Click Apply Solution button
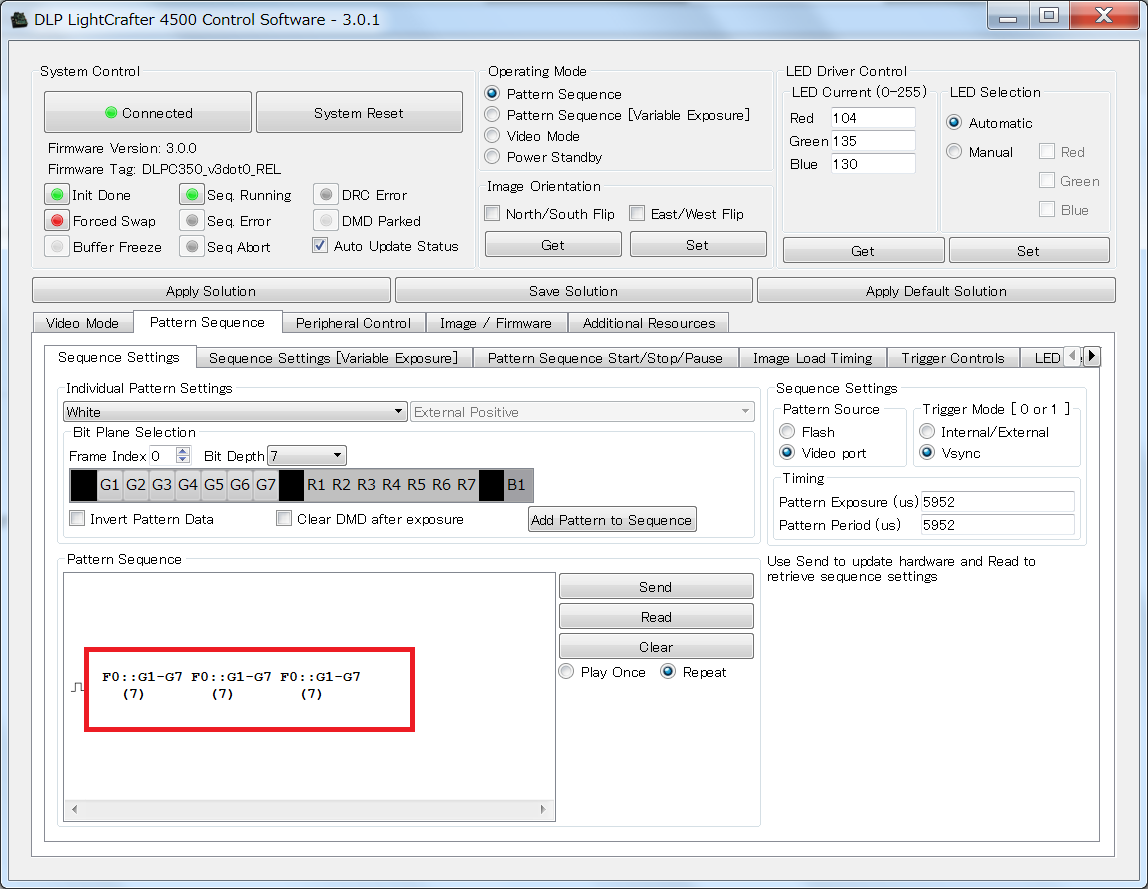The image size is (1148, 889). [211, 291]
